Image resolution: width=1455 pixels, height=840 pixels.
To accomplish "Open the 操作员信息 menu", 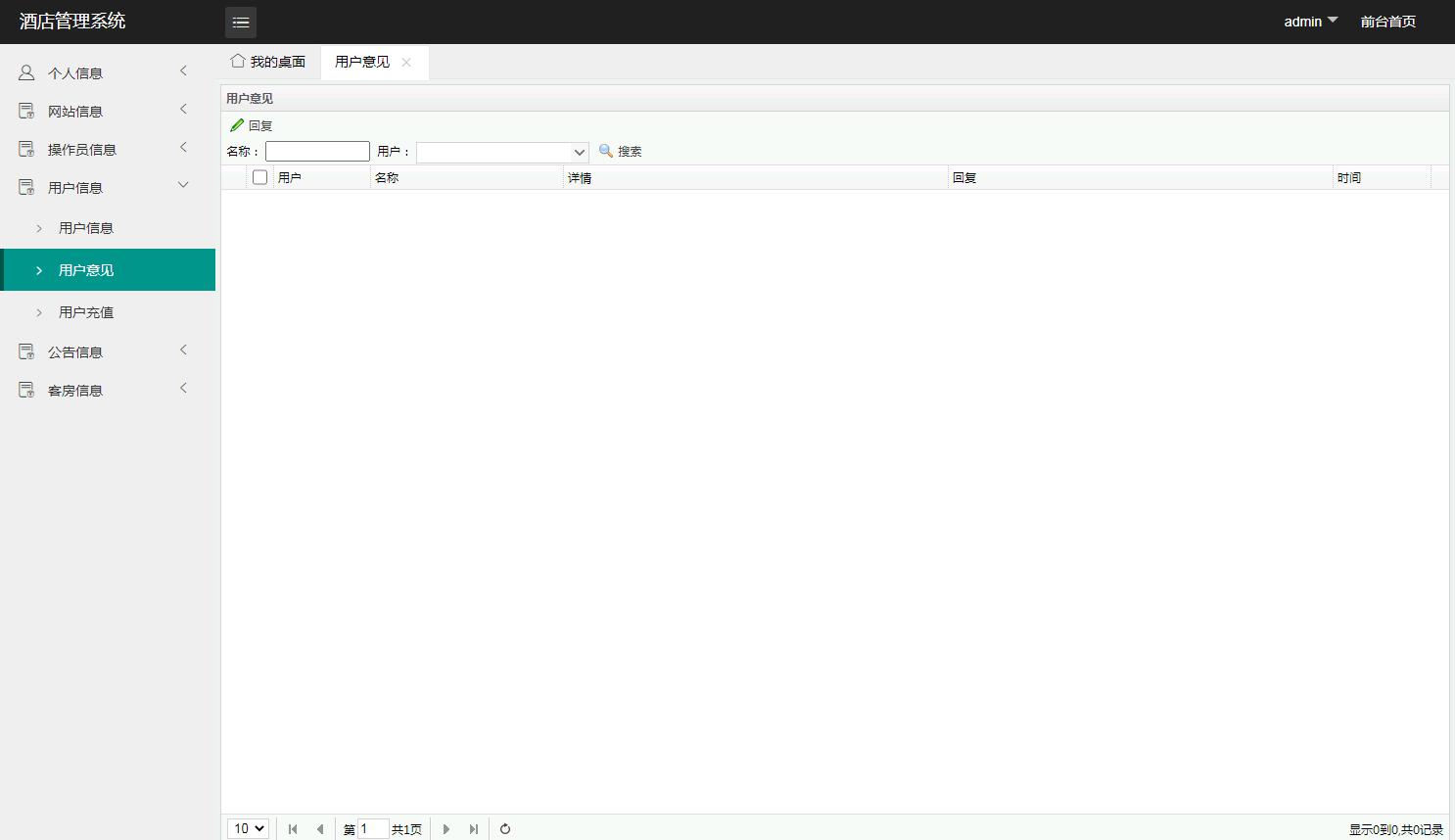I will [108, 149].
